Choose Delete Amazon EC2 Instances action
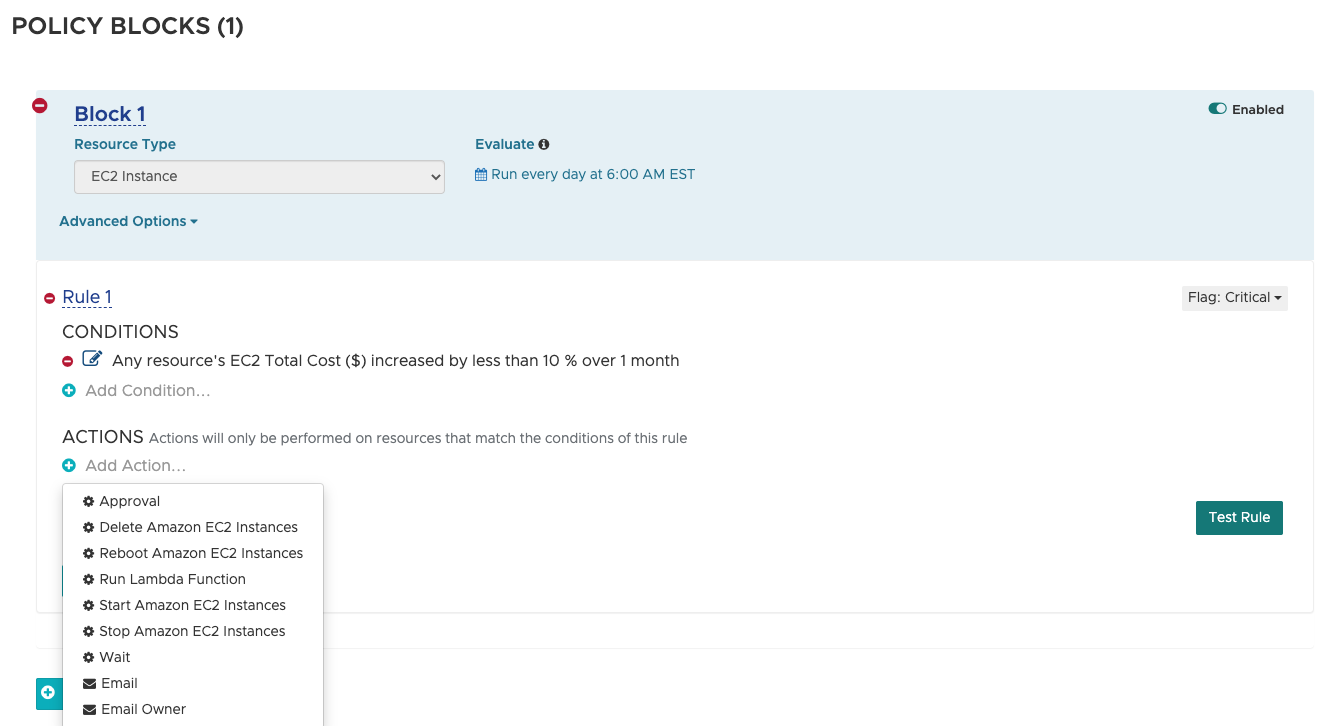 [198, 528]
